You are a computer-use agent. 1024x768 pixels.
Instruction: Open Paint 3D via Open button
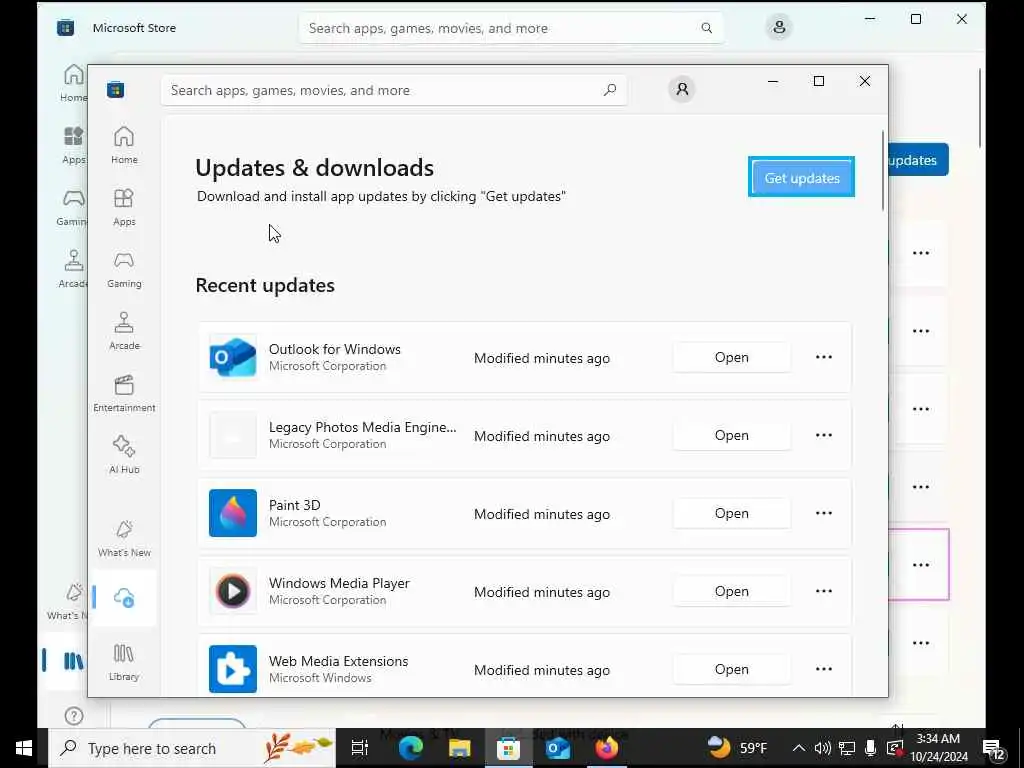731,513
